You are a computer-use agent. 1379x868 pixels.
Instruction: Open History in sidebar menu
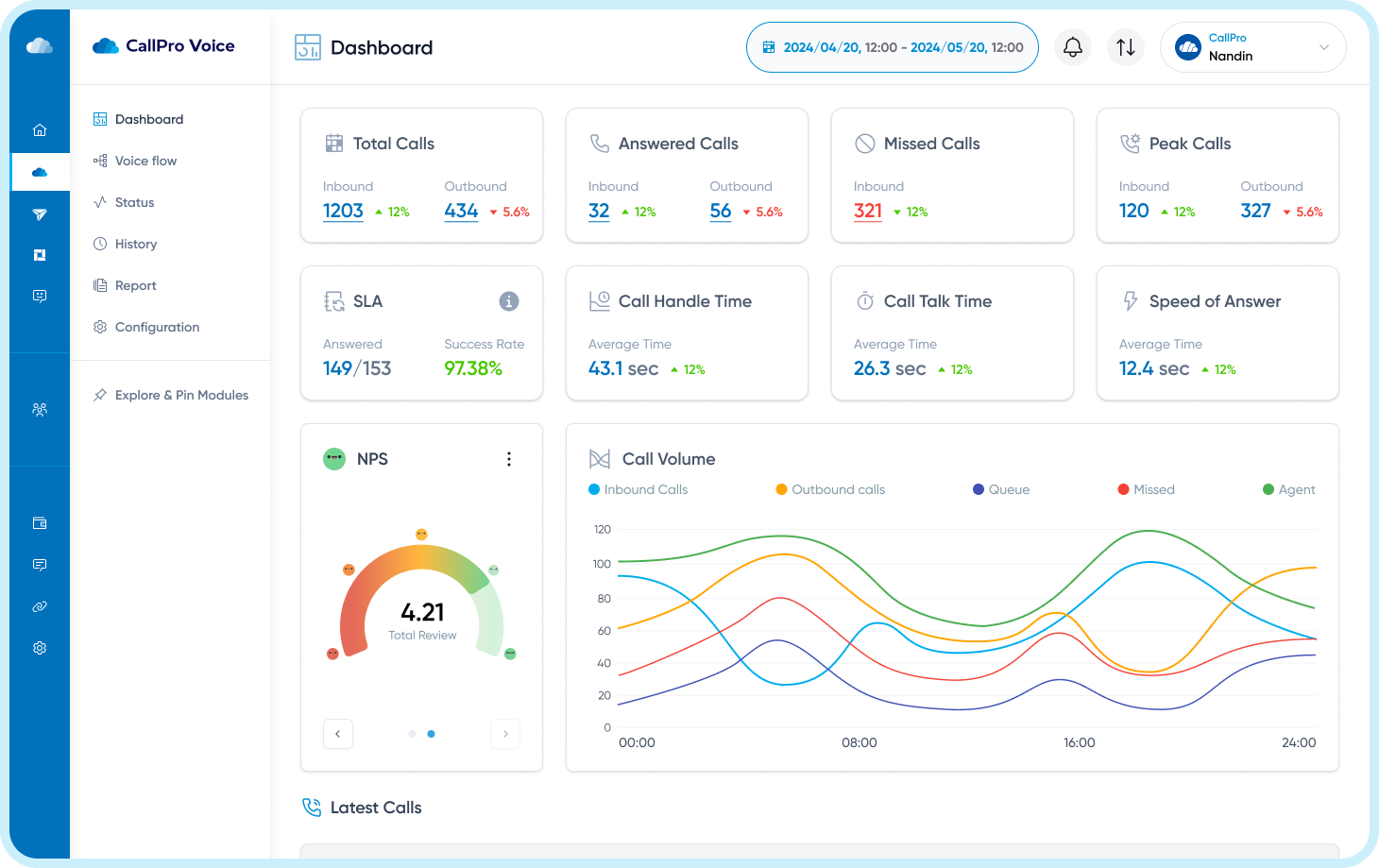(126, 244)
